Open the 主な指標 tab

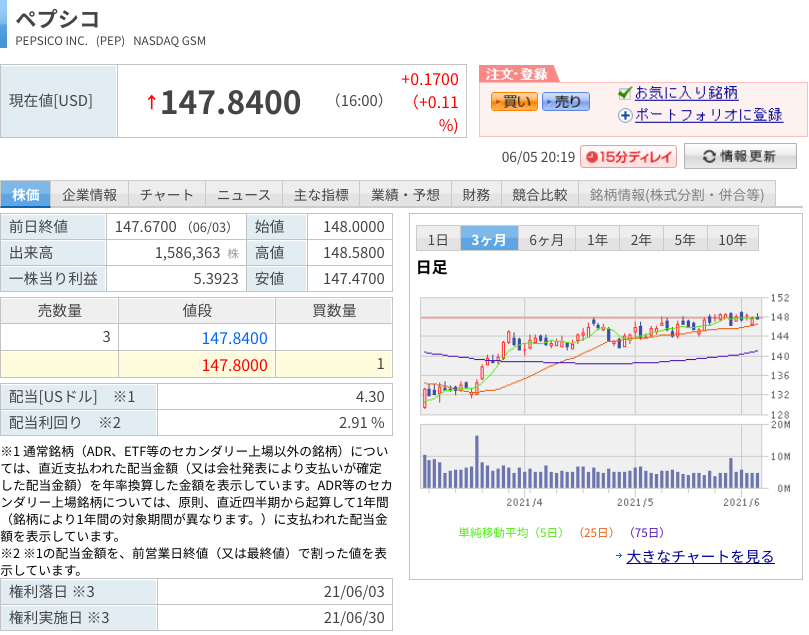point(321,194)
